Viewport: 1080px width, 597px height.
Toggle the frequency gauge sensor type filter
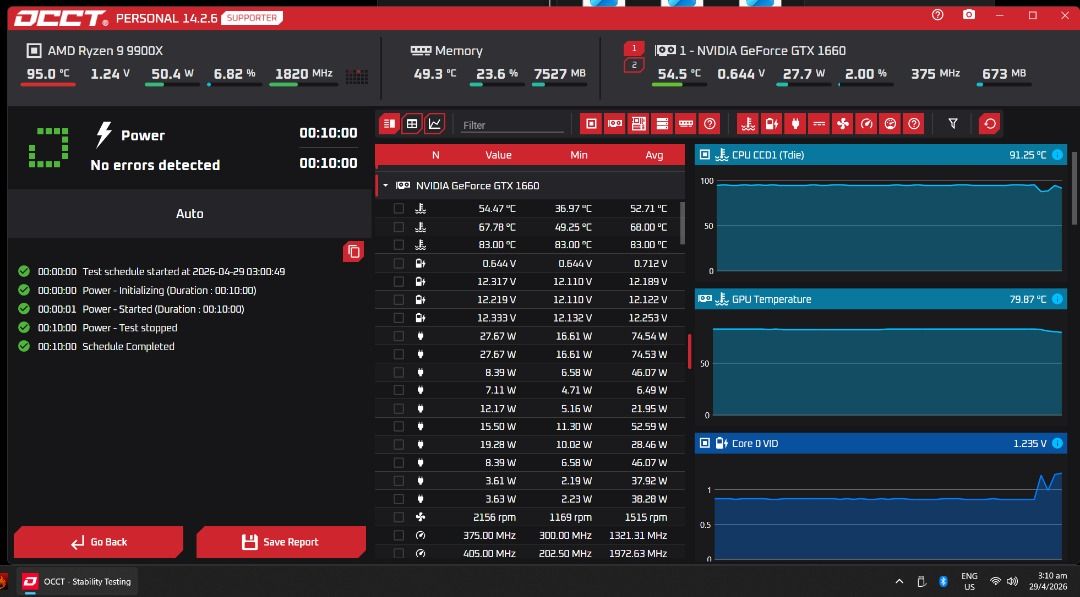(x=866, y=124)
